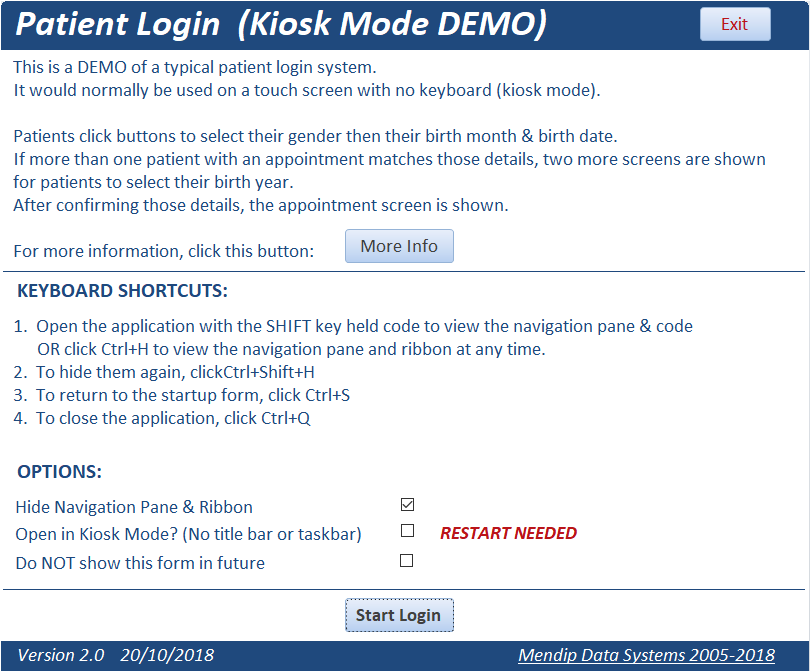Image resolution: width=811 pixels, height=672 pixels.
Task: Click the 'Hide Navigation Pane & Ribbon' label
Action: click(x=134, y=507)
